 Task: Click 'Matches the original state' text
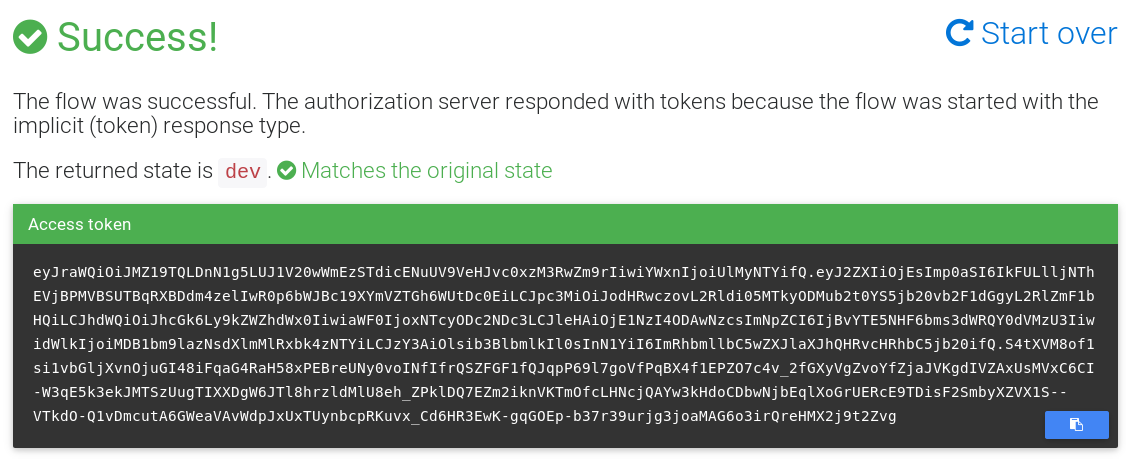[426, 171]
